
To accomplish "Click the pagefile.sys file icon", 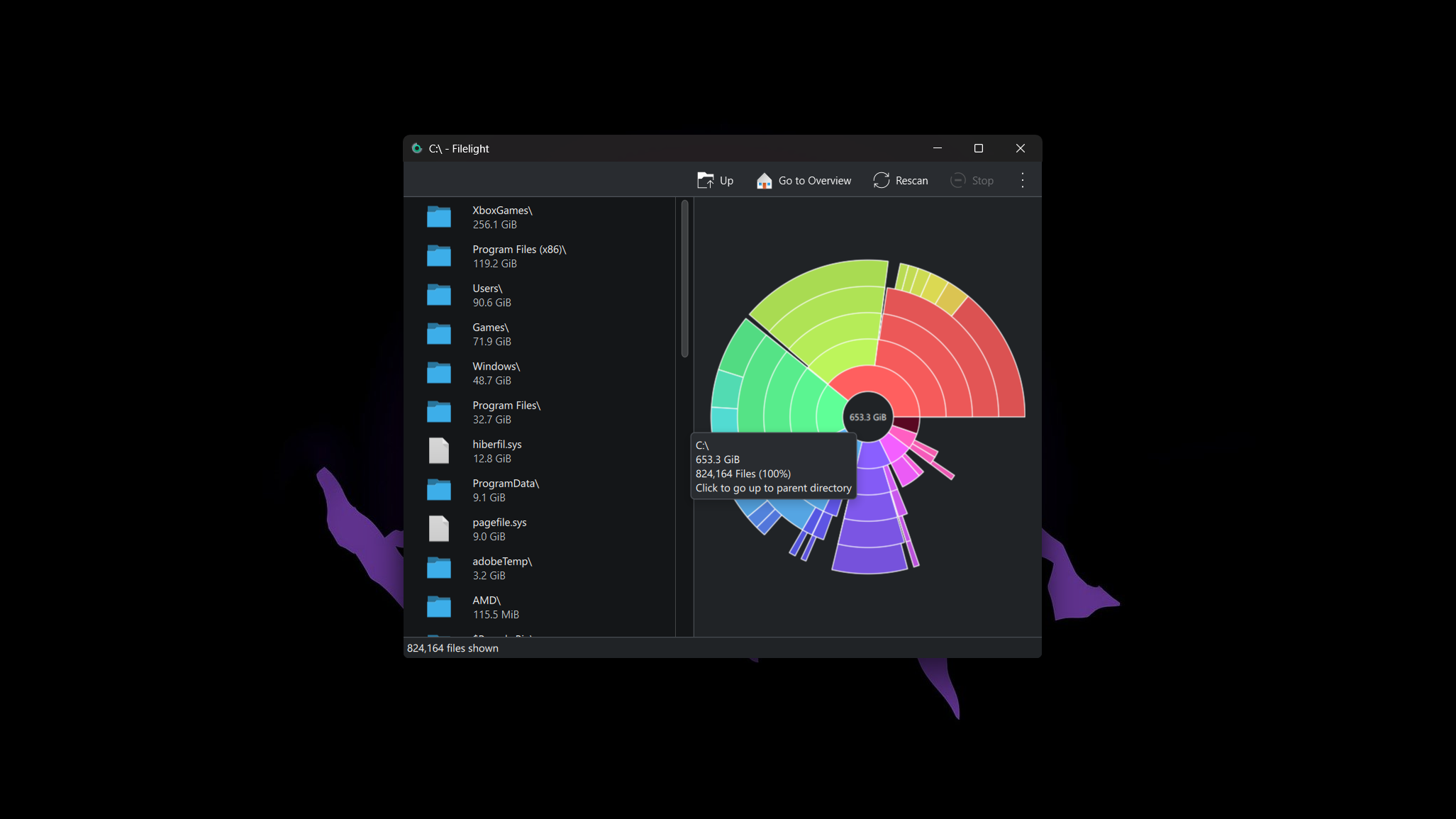I will pyautogui.click(x=439, y=529).
